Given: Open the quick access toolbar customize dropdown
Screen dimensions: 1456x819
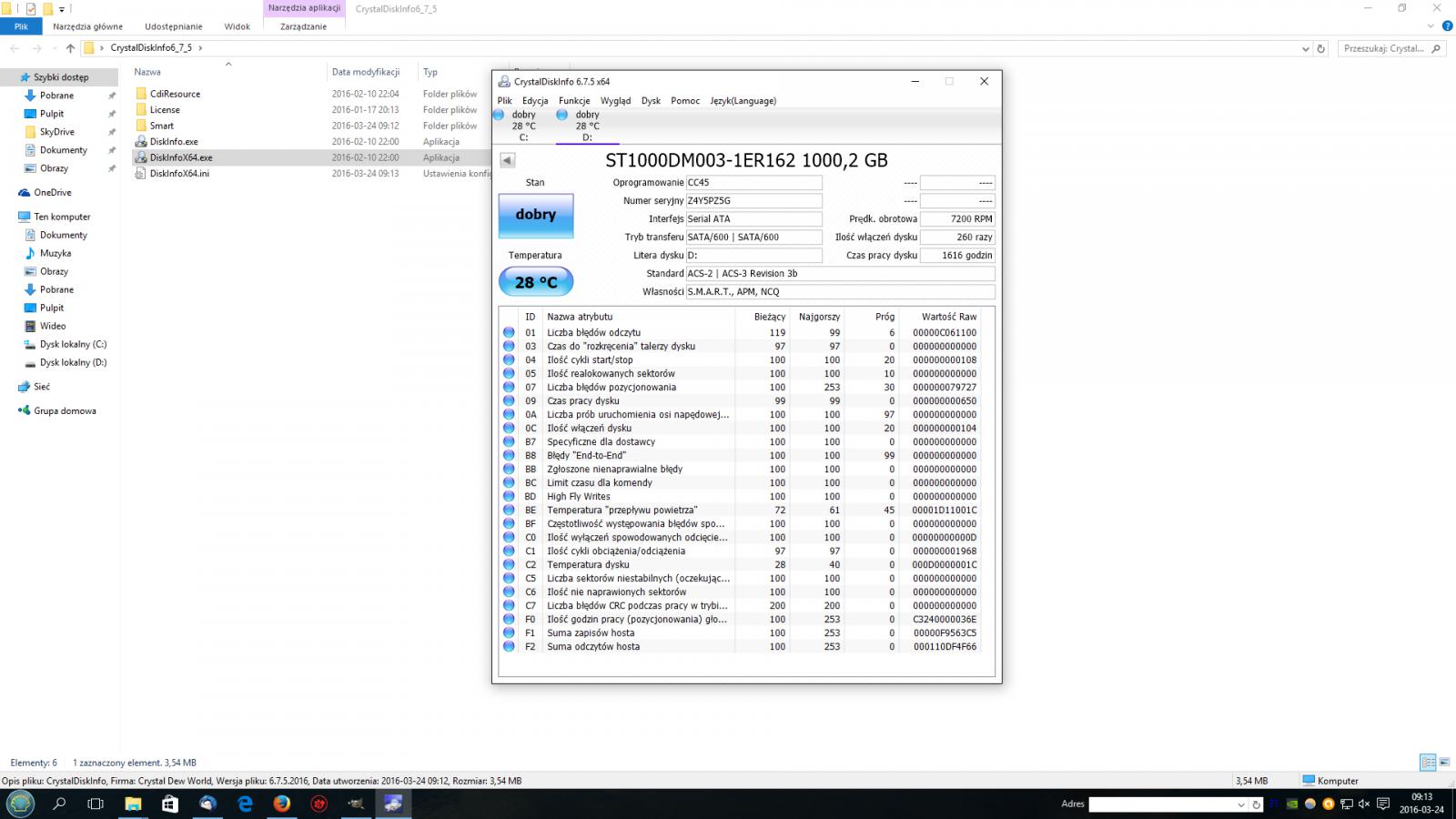Looking at the screenshot, I should [x=63, y=9].
